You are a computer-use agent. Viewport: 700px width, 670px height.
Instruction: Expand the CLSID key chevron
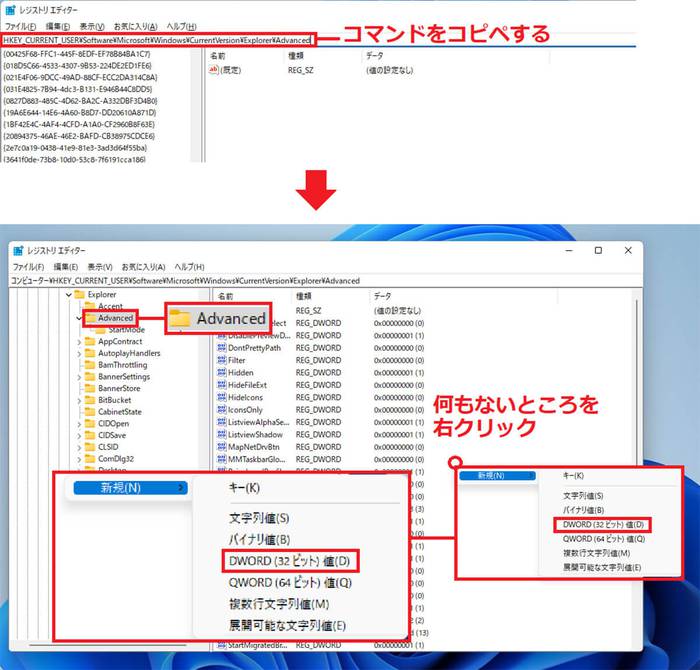click(x=79, y=448)
